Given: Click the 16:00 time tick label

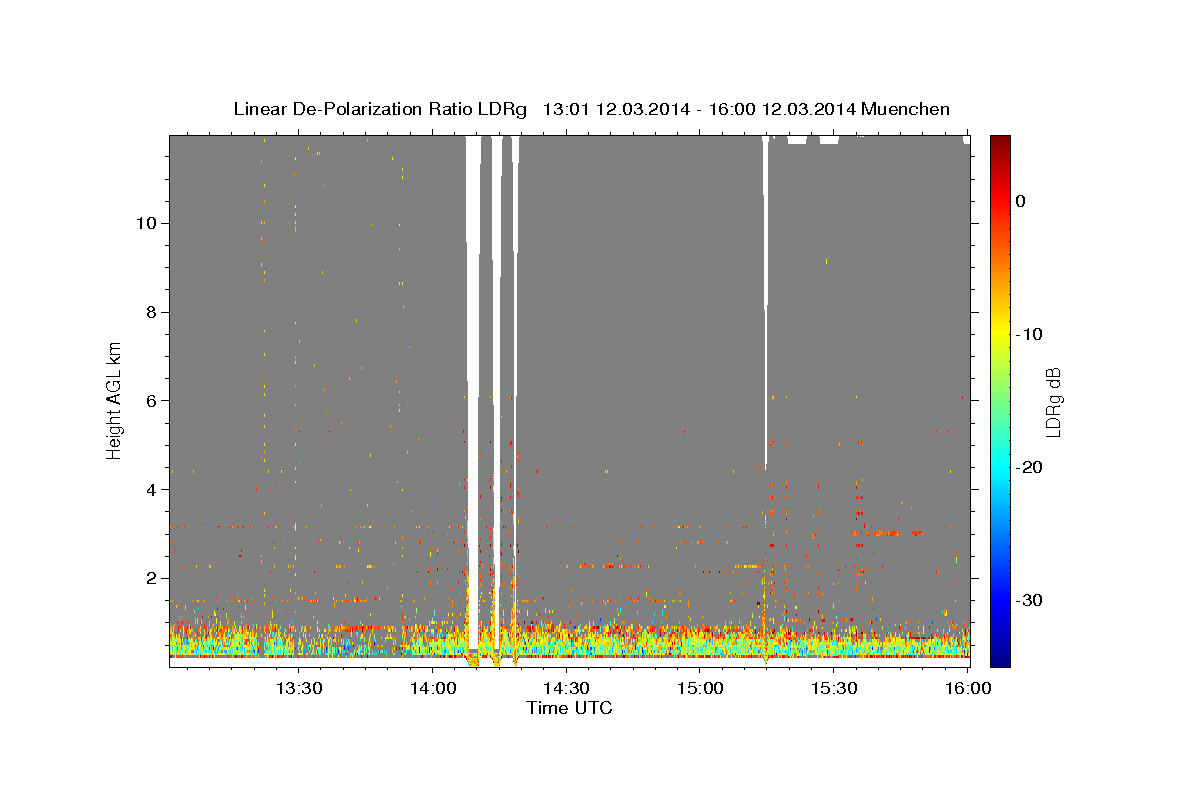Looking at the screenshot, I should coord(968,688).
